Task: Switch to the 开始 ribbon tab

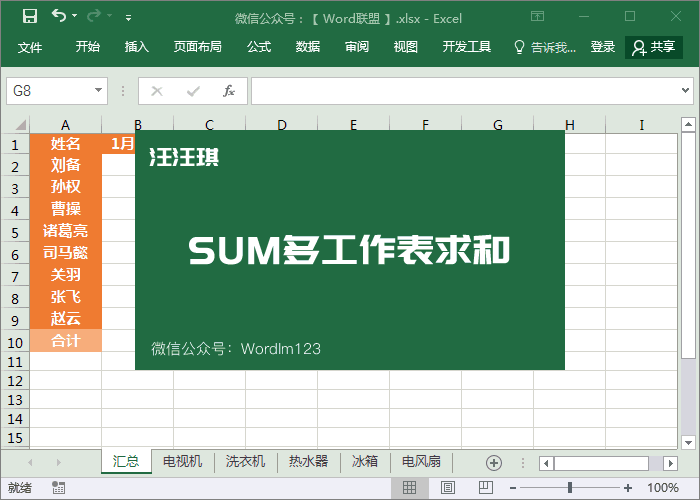Action: click(88, 47)
